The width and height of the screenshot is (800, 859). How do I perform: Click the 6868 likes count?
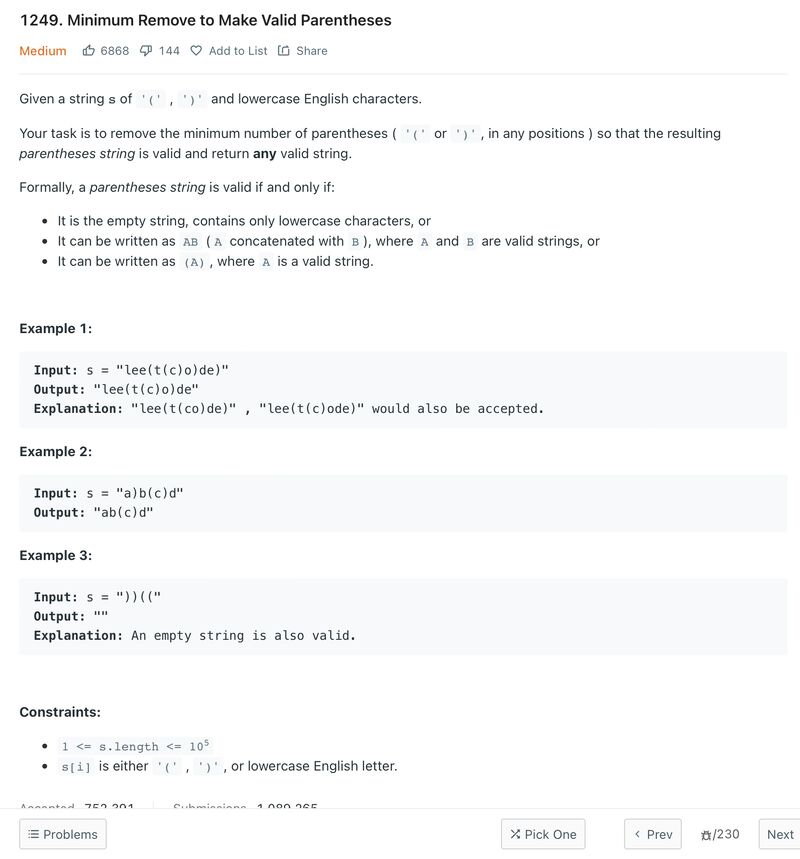(x=115, y=51)
